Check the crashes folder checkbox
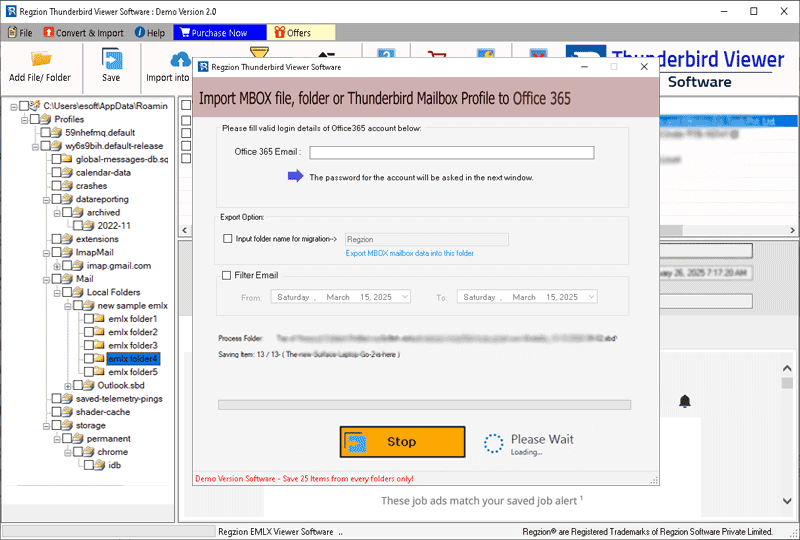This screenshot has width=800, height=540. (56, 185)
